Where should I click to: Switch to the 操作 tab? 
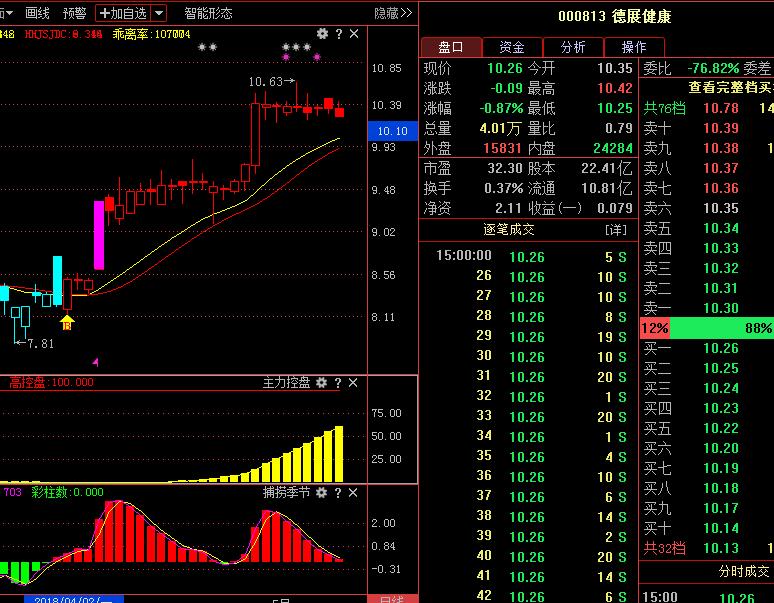pyautogui.click(x=634, y=47)
